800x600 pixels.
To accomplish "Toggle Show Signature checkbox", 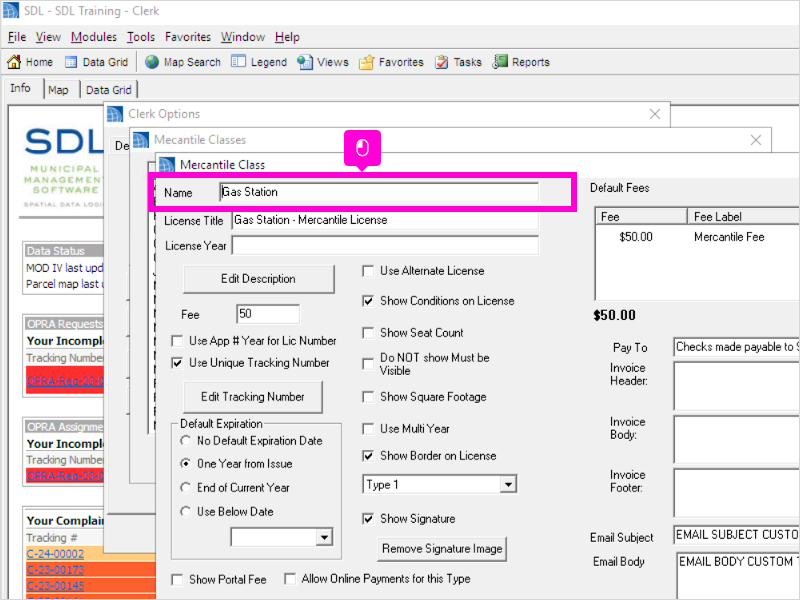I will (x=368, y=519).
